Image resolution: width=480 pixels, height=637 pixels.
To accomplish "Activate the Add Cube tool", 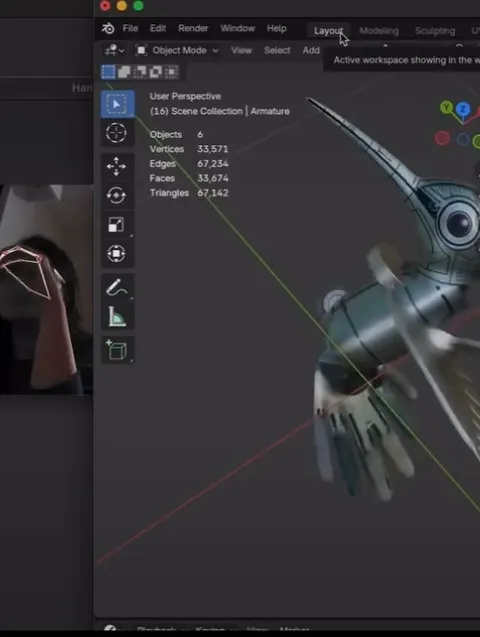I will 117,350.
